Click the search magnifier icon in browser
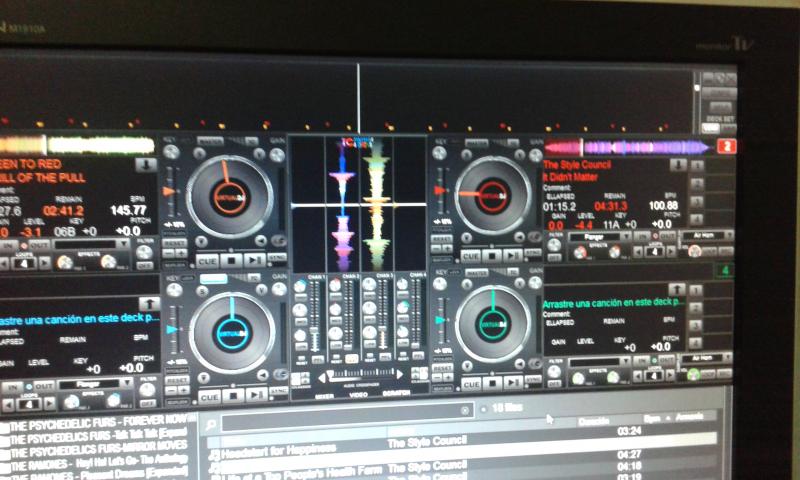Viewport: 800px width, 480px height. [210, 424]
